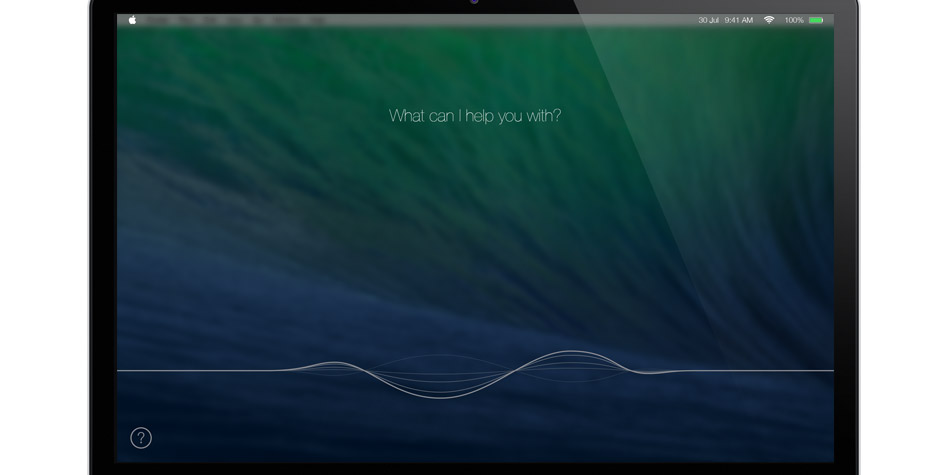This screenshot has width=950, height=475.
Task: Click the 30 Jul date
Action: (x=708, y=20)
